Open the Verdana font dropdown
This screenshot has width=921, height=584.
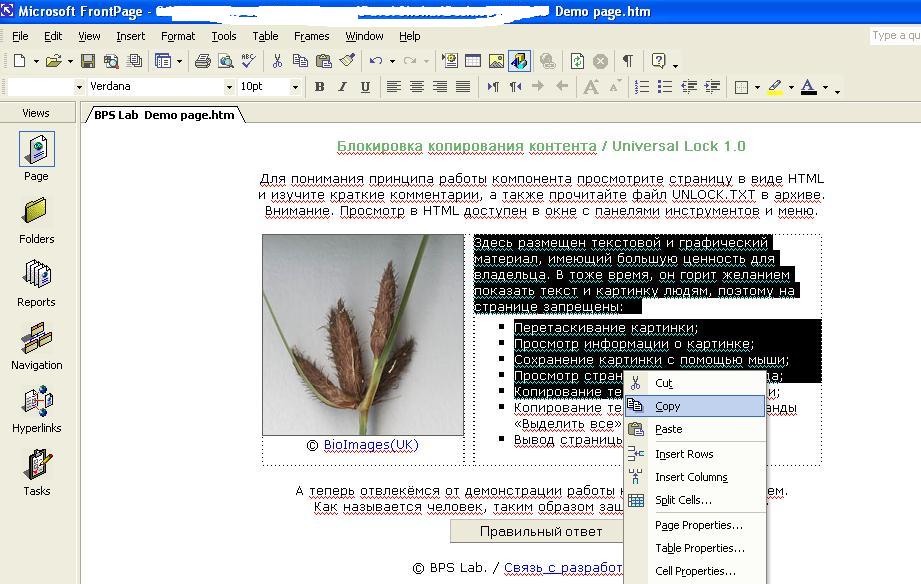tap(229, 87)
